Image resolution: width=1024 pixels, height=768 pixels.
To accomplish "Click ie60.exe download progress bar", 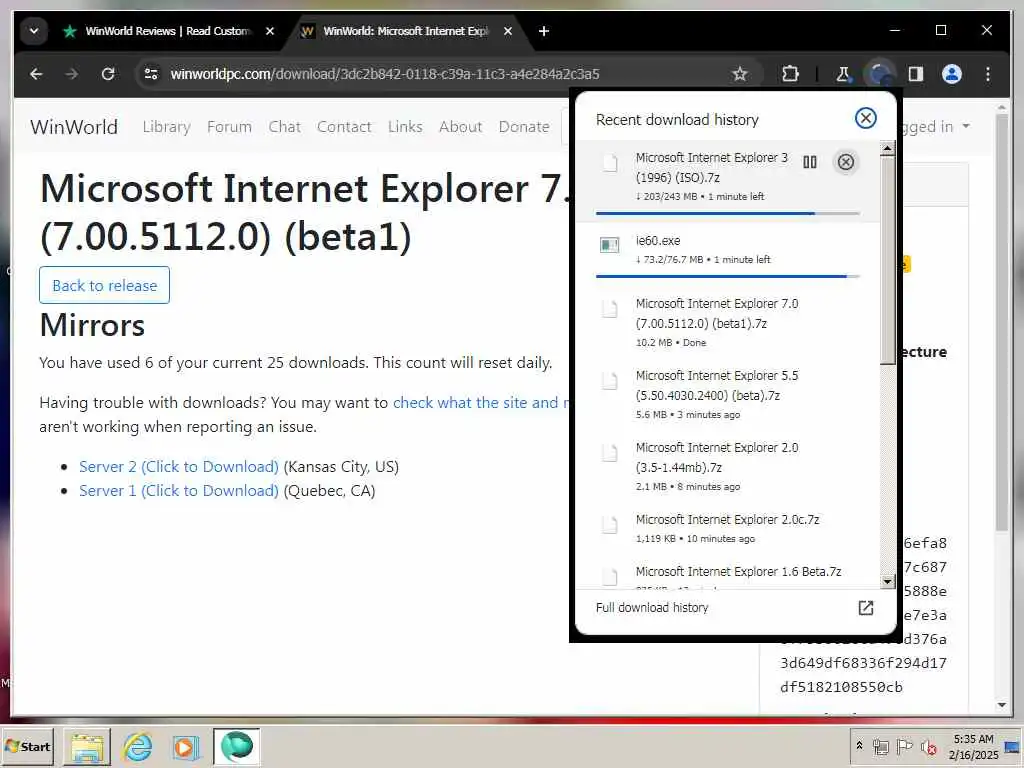I will coord(728,276).
